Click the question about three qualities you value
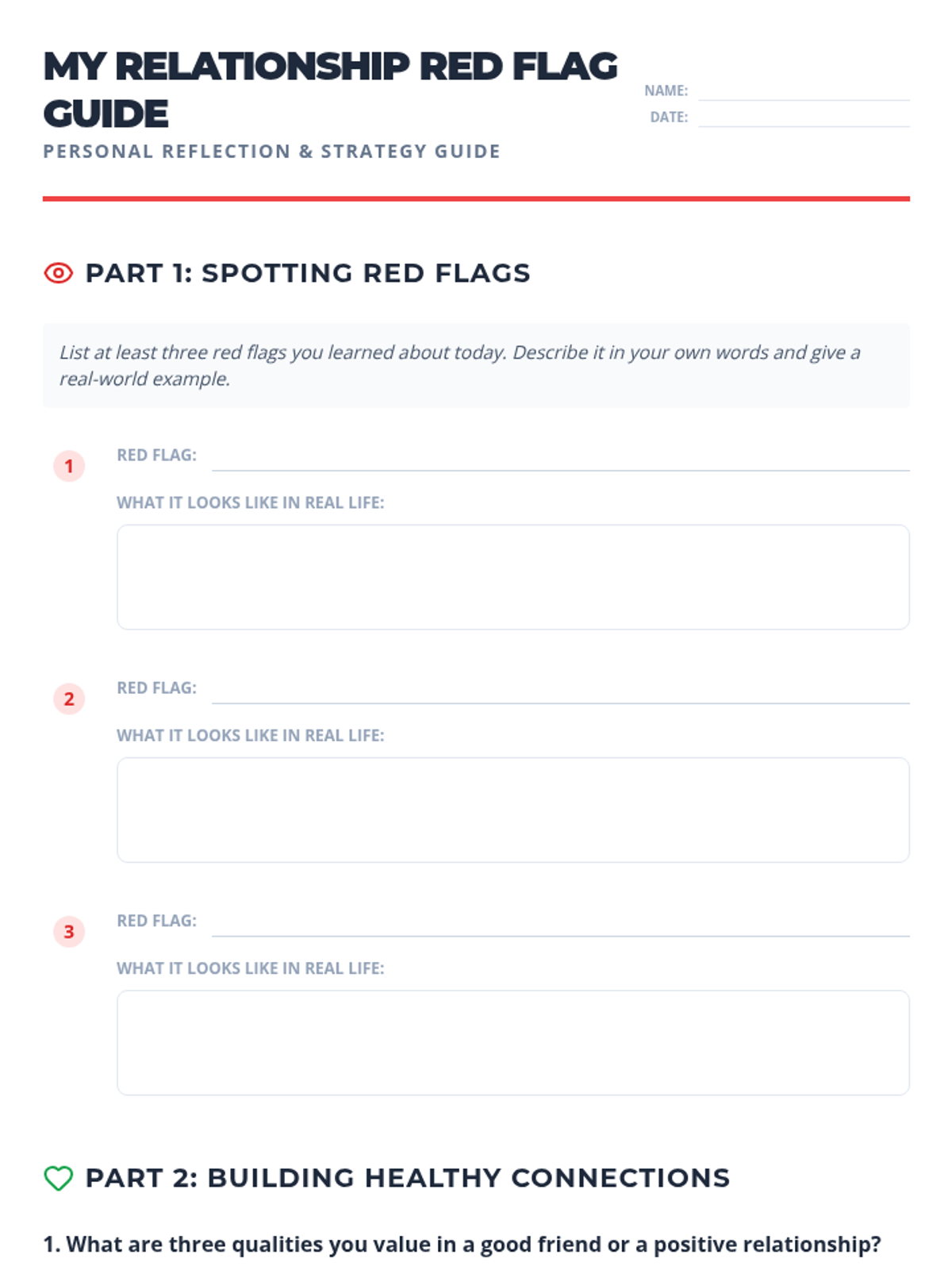Viewport: 952px width, 1270px height. click(x=462, y=1244)
